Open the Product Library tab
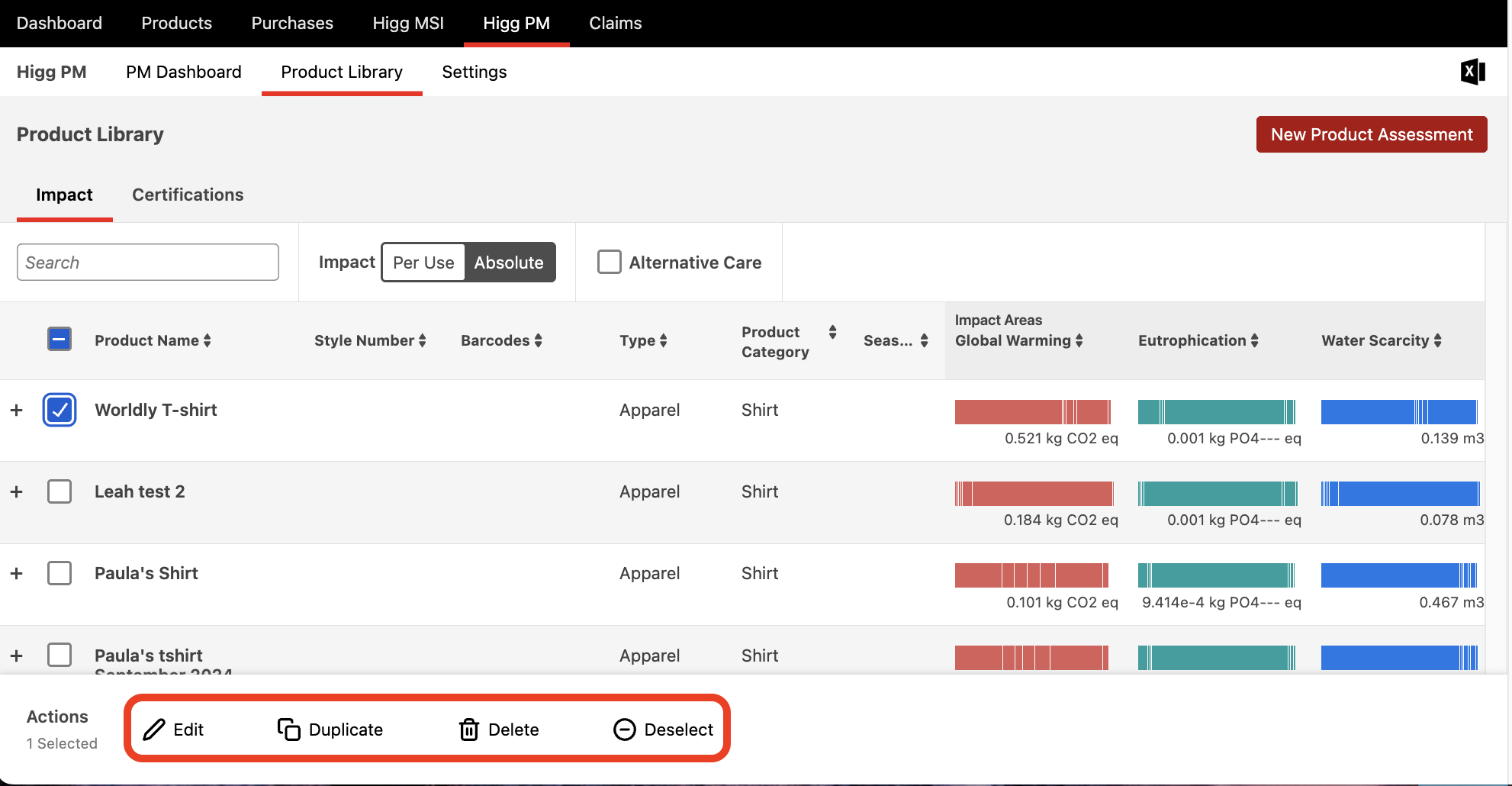Image resolution: width=1512 pixels, height=786 pixels. click(342, 72)
